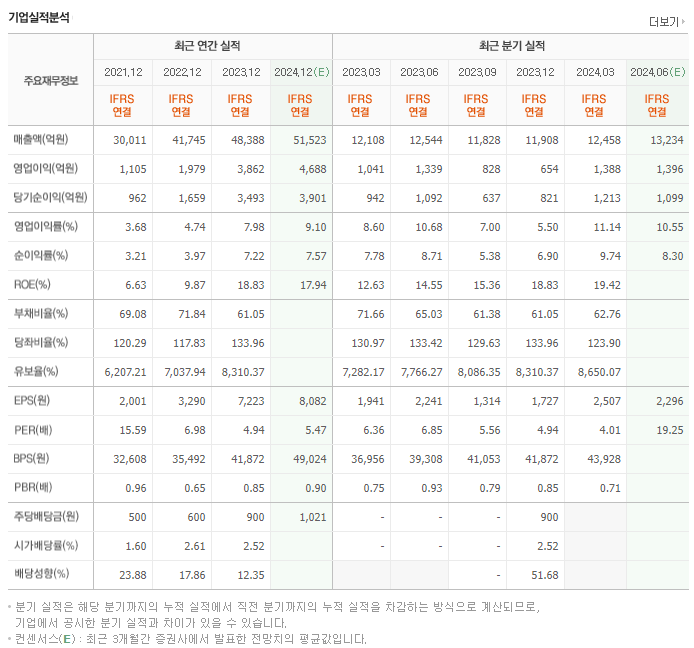Click the 영업이익률(%) row label
This screenshot has width=694, height=648.
point(46,227)
